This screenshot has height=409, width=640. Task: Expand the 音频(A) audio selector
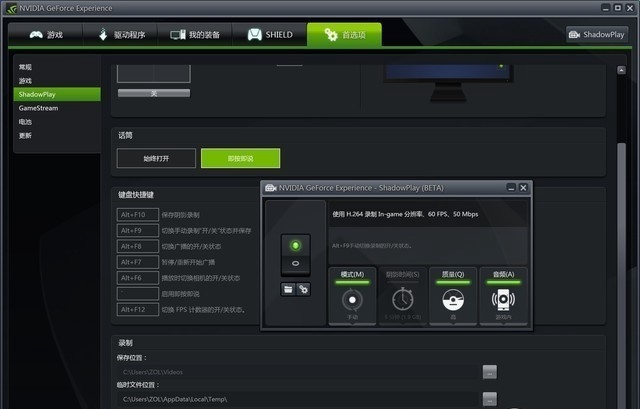tap(503, 296)
